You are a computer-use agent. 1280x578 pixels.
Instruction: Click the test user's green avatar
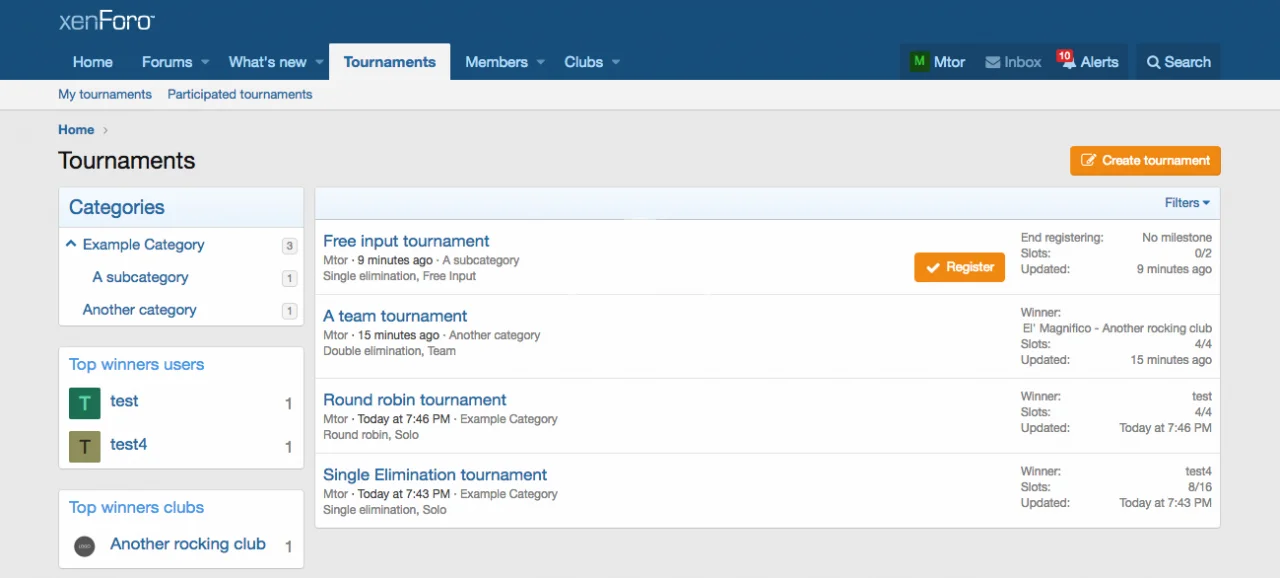point(85,403)
